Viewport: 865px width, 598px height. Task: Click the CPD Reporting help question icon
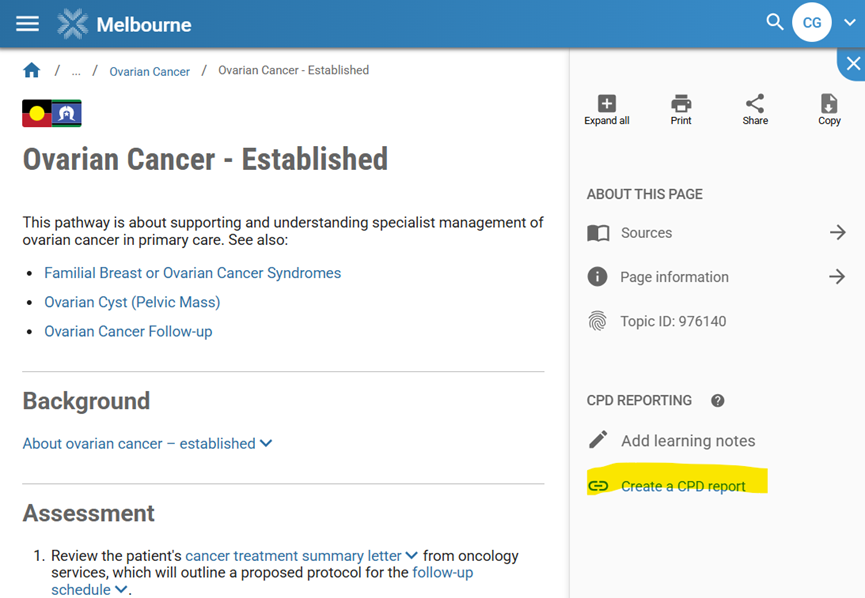click(x=717, y=401)
